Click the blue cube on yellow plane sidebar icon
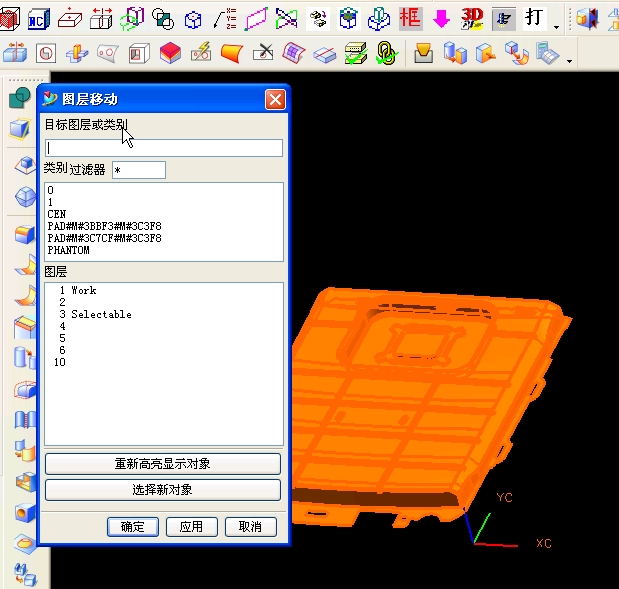Image resolution: width=619 pixels, height=589 pixels. (19, 128)
